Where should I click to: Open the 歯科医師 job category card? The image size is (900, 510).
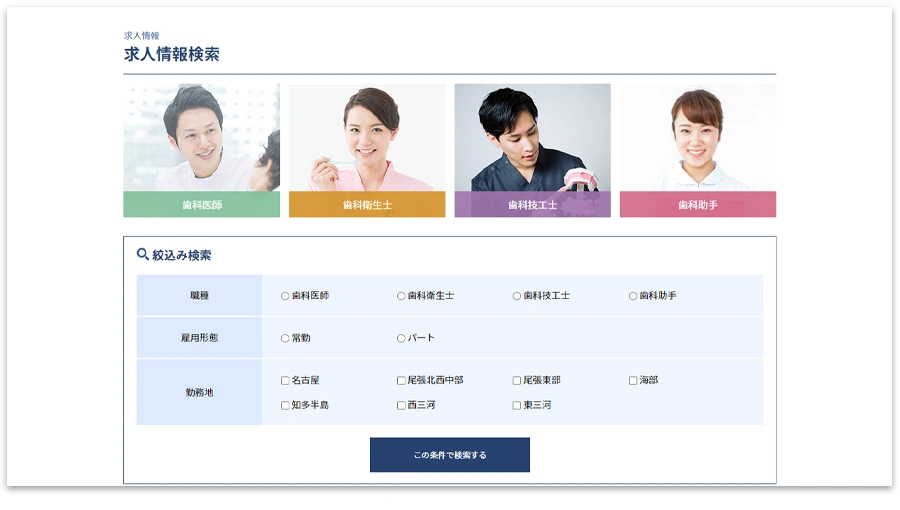201,150
